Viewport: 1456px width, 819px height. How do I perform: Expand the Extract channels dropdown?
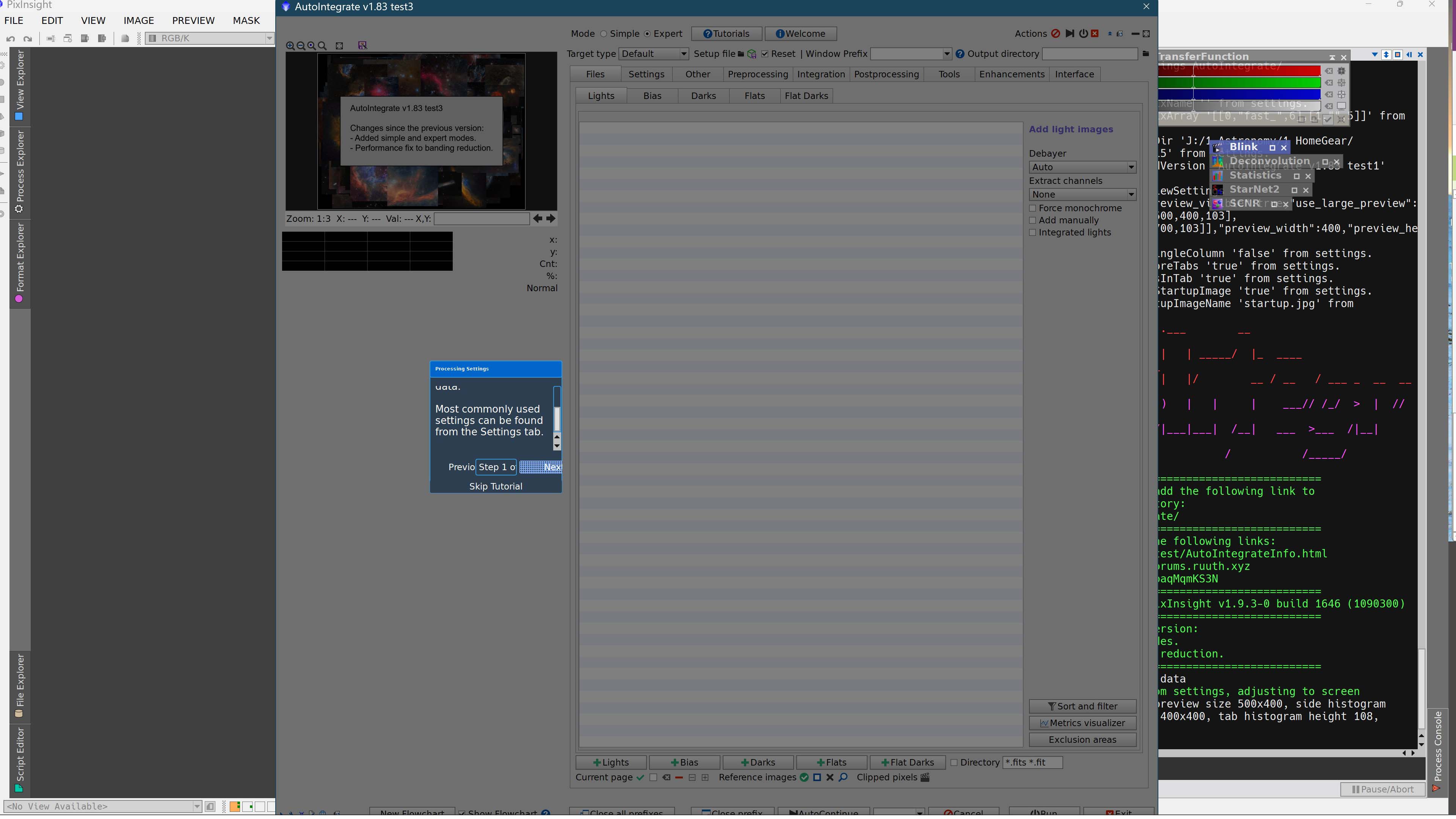[1082, 195]
